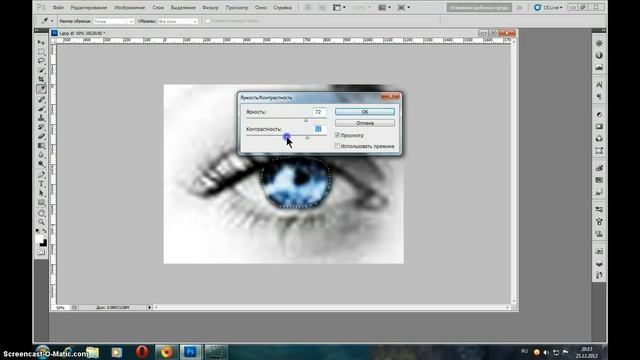This screenshot has width=640, height=360.
Task: Open the Окно menu
Action: pos(260,8)
